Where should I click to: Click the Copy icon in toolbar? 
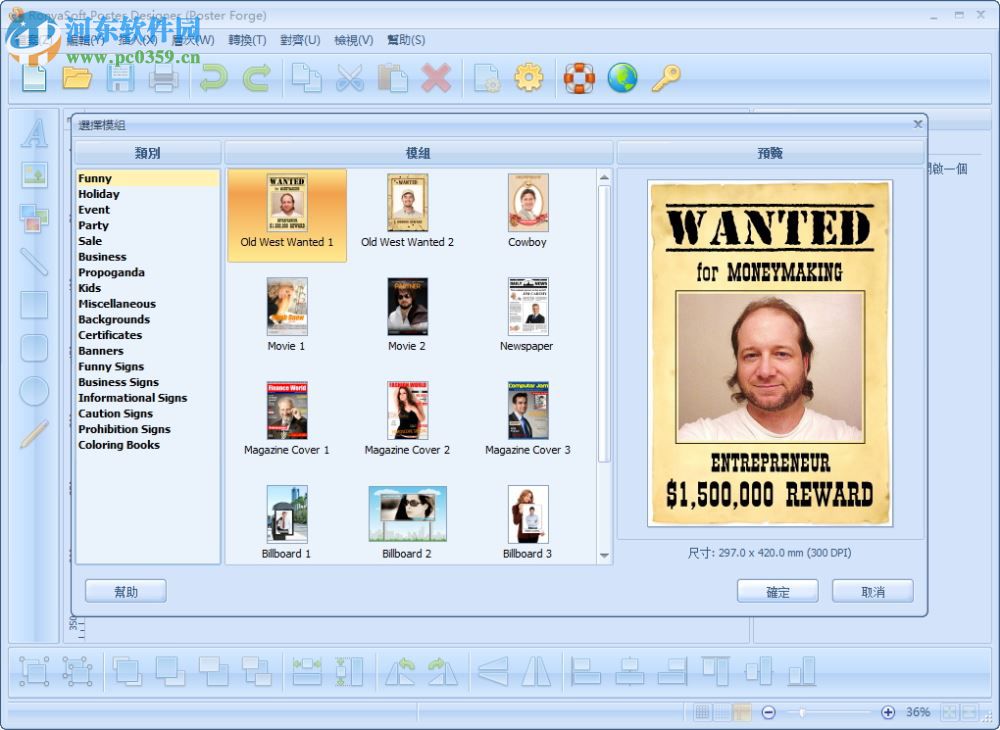(x=306, y=78)
